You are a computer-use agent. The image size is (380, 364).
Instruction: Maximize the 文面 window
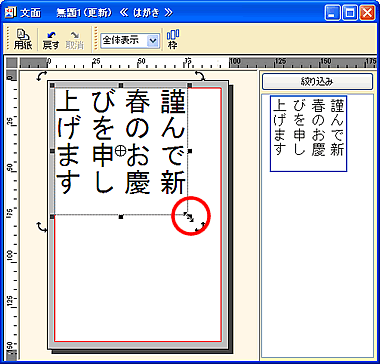click(350, 13)
